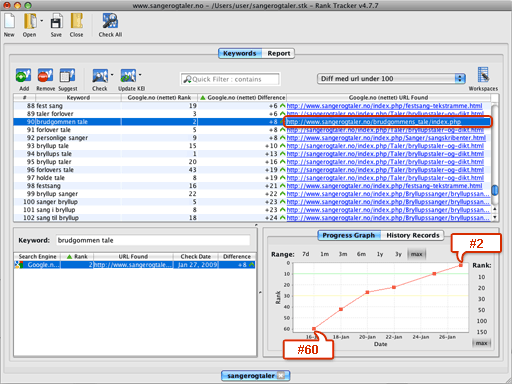This screenshot has width=512, height=384.
Task: Select the 'bryllup tale' keyword row
Action: [252, 146]
